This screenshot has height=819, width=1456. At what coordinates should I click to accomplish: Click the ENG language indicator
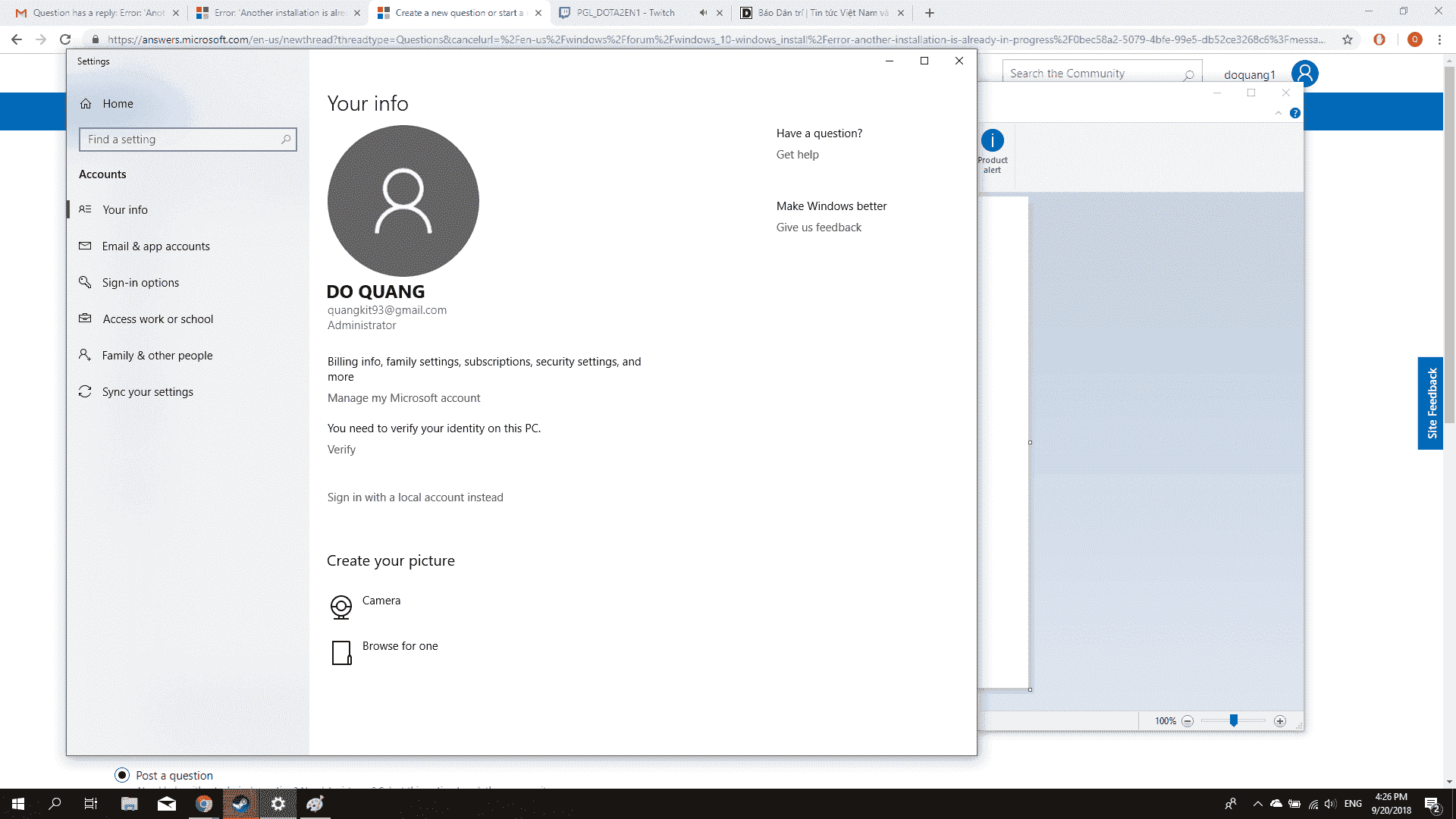(1353, 804)
